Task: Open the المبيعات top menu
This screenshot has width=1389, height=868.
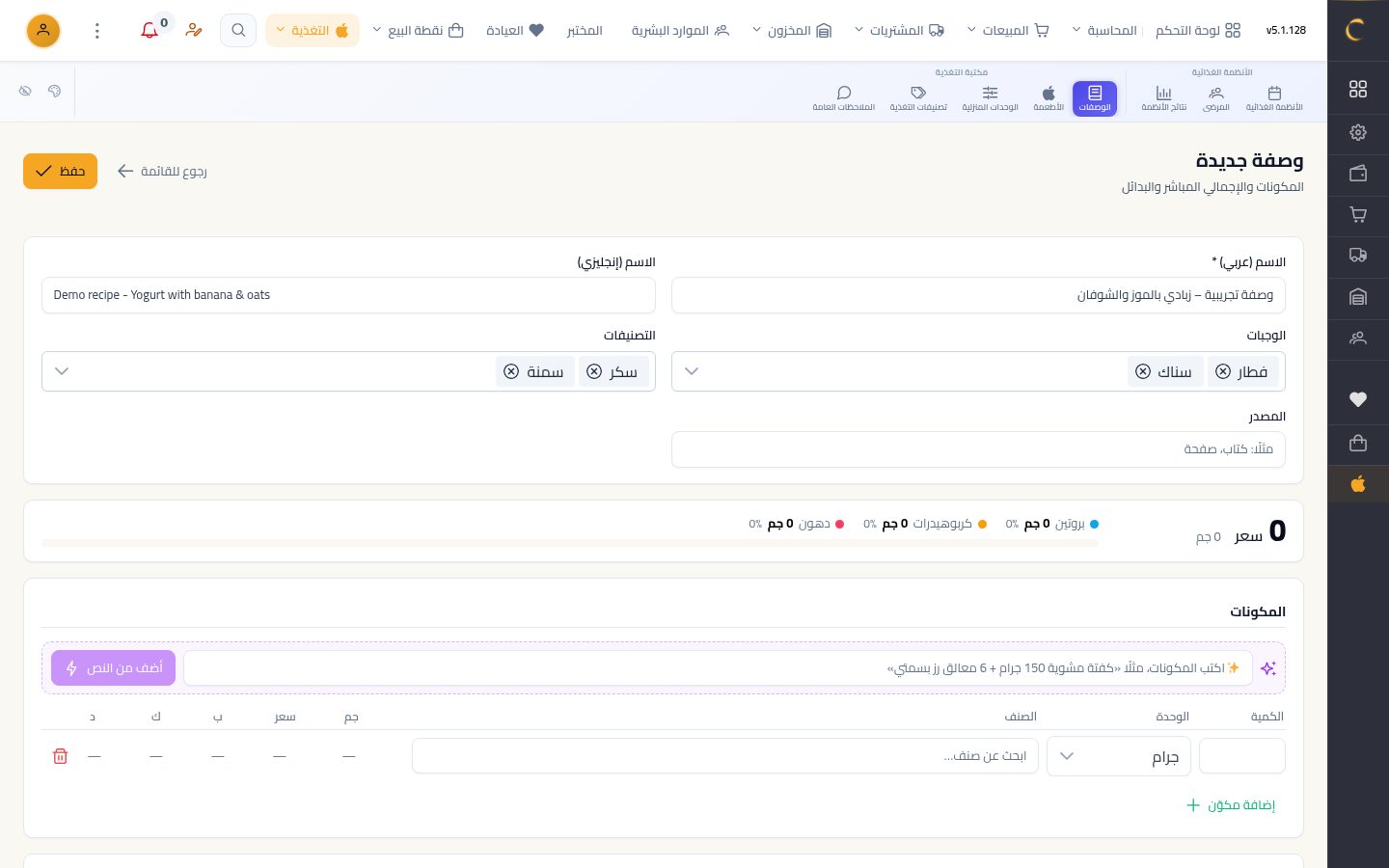Action: click(1008, 31)
